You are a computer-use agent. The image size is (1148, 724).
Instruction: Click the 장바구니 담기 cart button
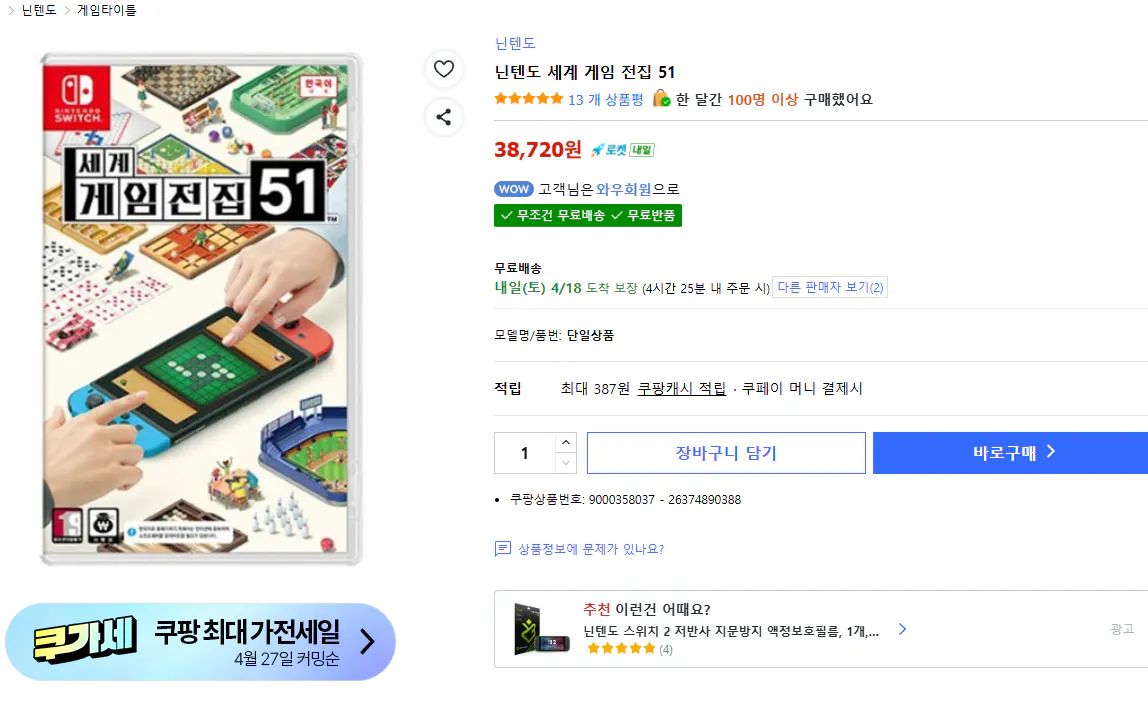tap(727, 452)
